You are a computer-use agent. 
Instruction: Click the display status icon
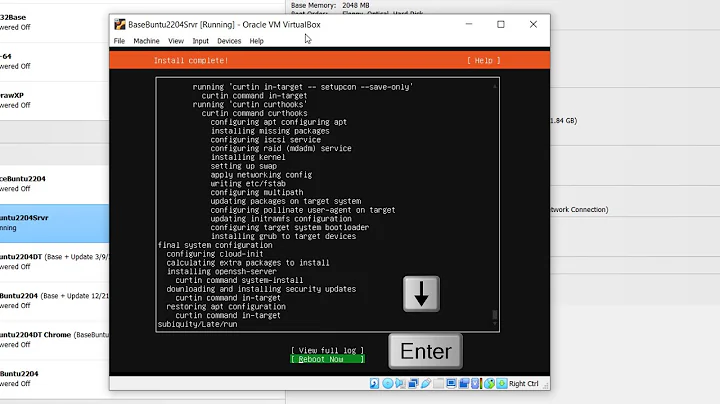coord(451,383)
